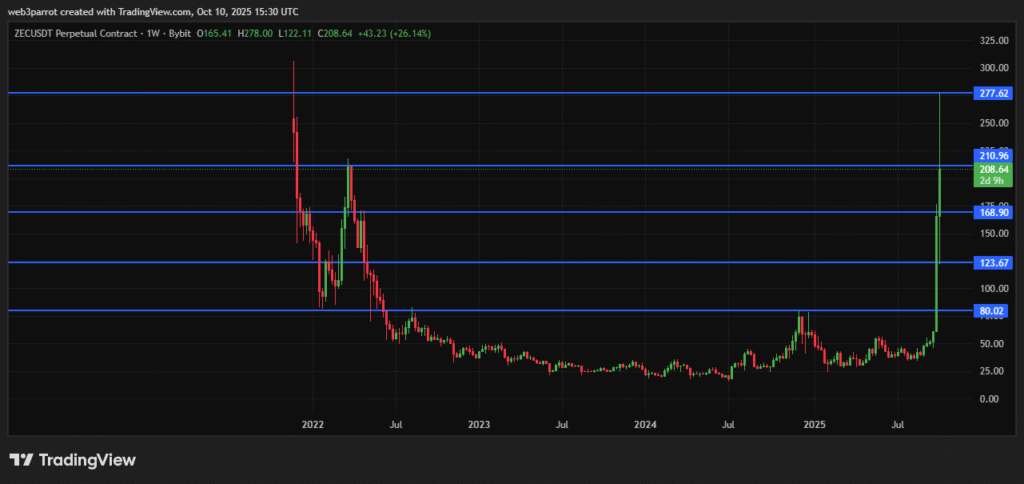Select the 2024 label on time axis
1024x484 pixels.
[646, 424]
